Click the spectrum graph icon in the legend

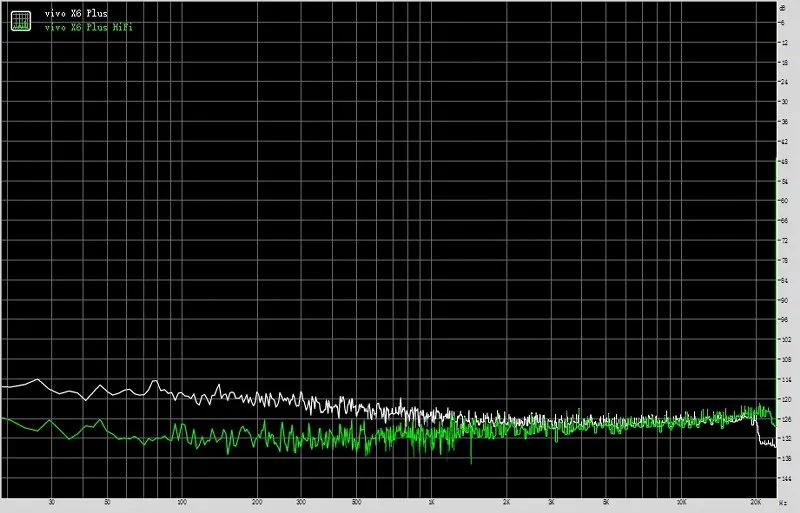click(21, 20)
